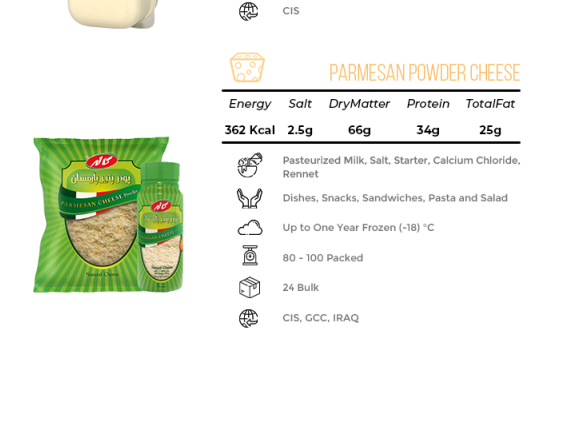This screenshot has height=428, width=571.
Task: Click the ingredients mixing bowl icon
Action: point(249,165)
